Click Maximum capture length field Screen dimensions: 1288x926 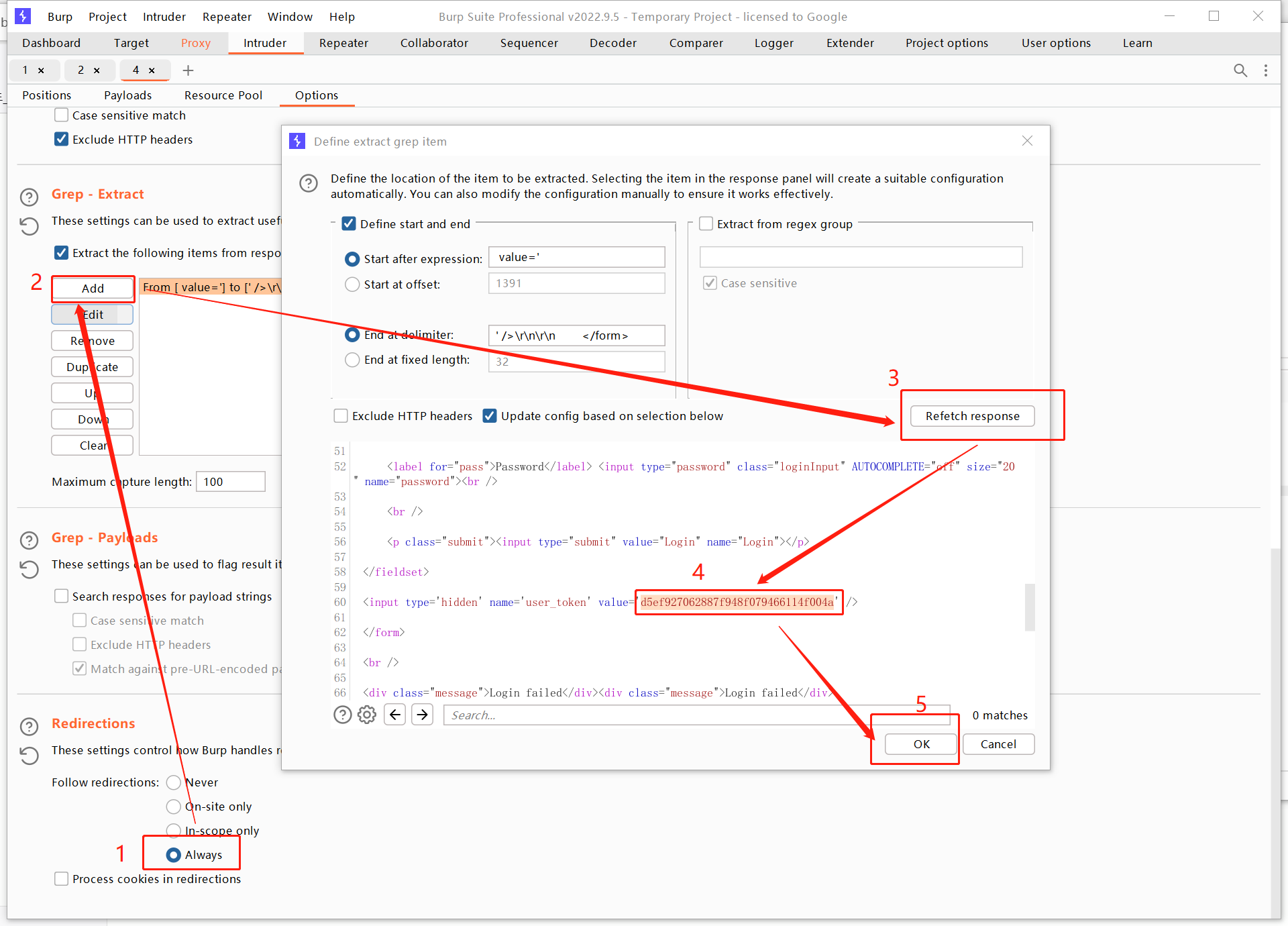pos(230,482)
